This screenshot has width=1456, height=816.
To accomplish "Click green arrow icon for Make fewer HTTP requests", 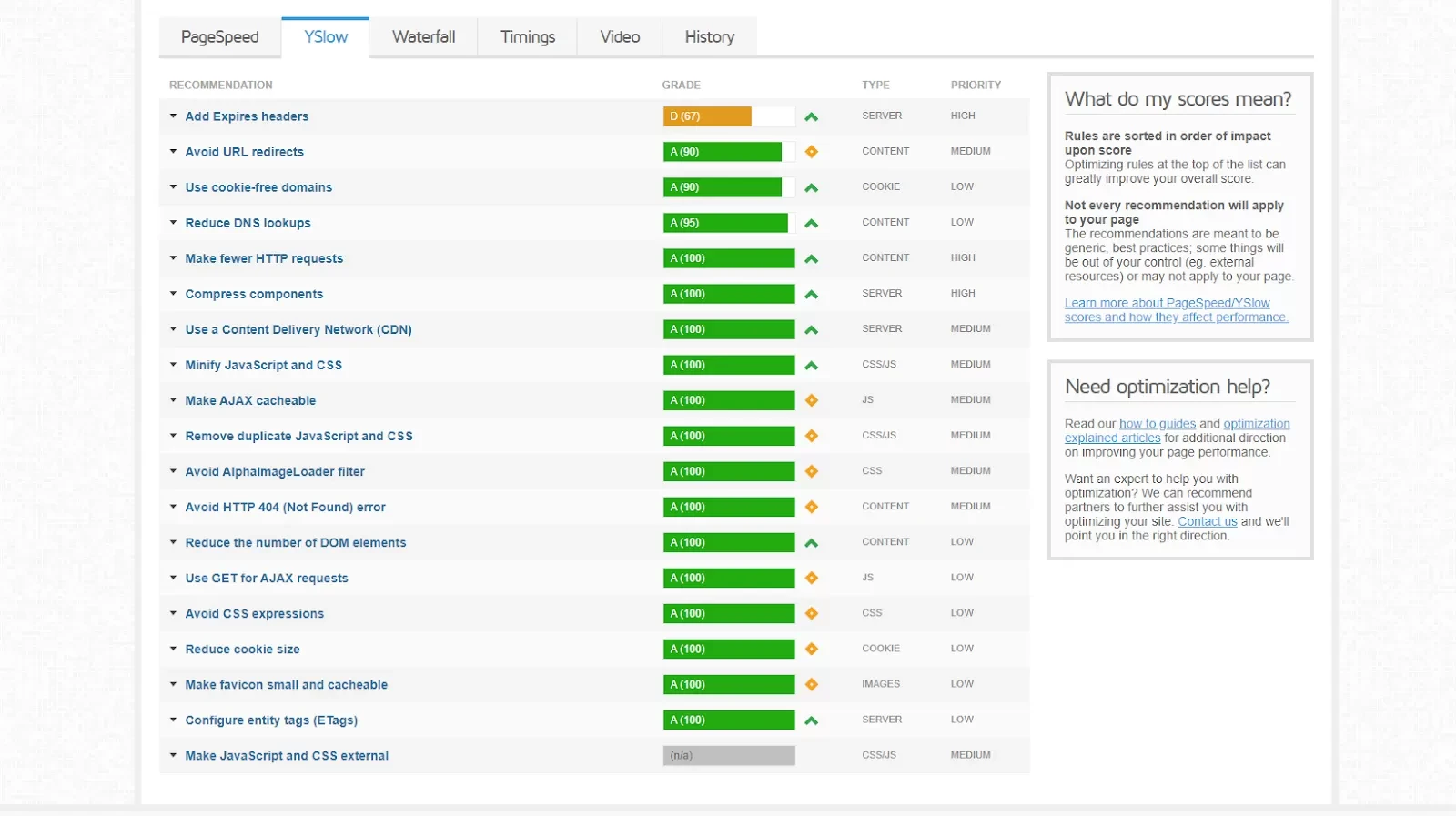I will click(812, 259).
